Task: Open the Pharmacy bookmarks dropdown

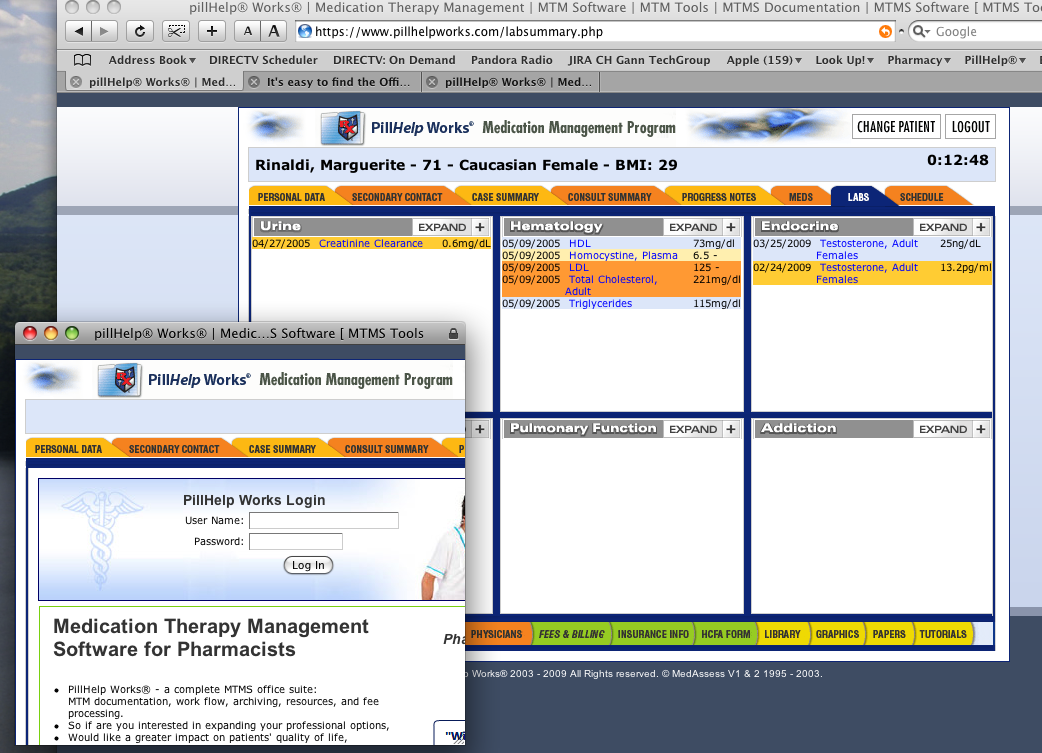Action: pos(919,60)
